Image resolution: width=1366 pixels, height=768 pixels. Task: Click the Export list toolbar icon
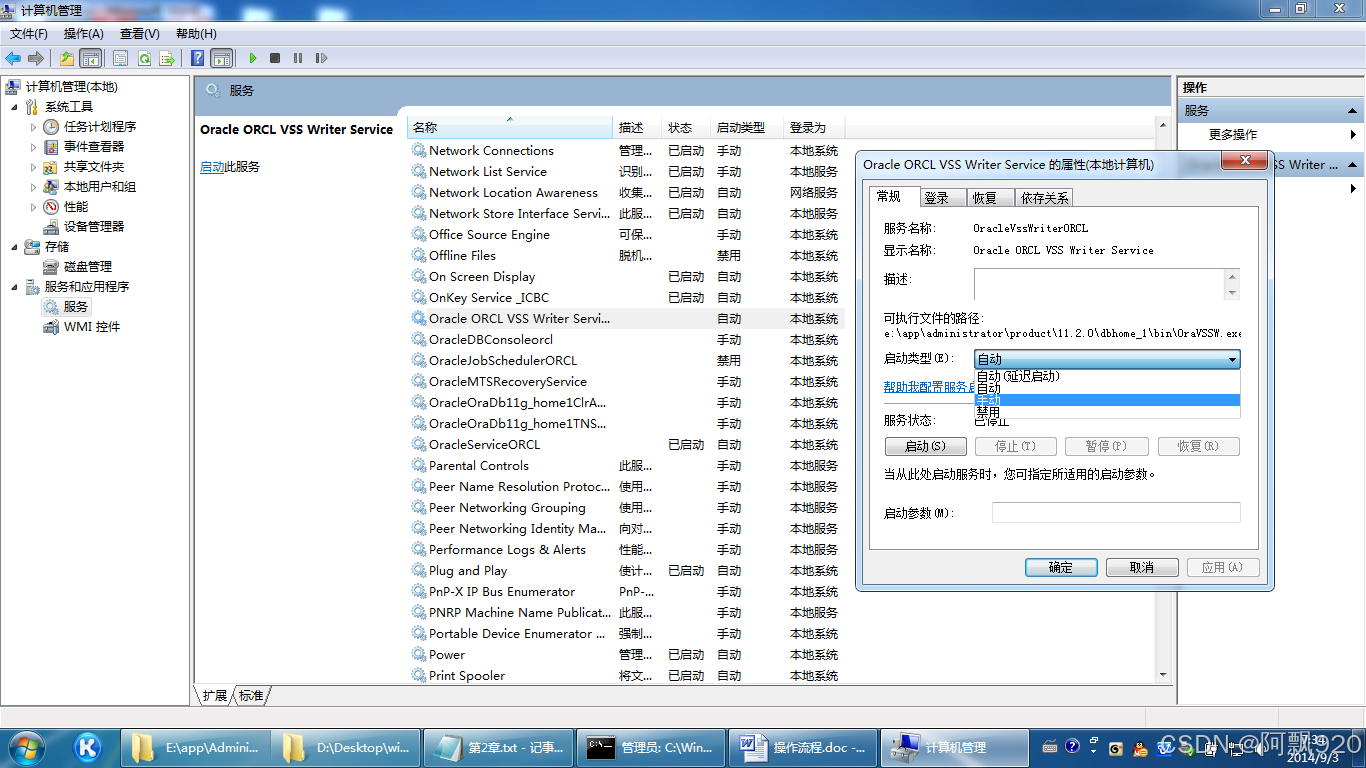(167, 58)
